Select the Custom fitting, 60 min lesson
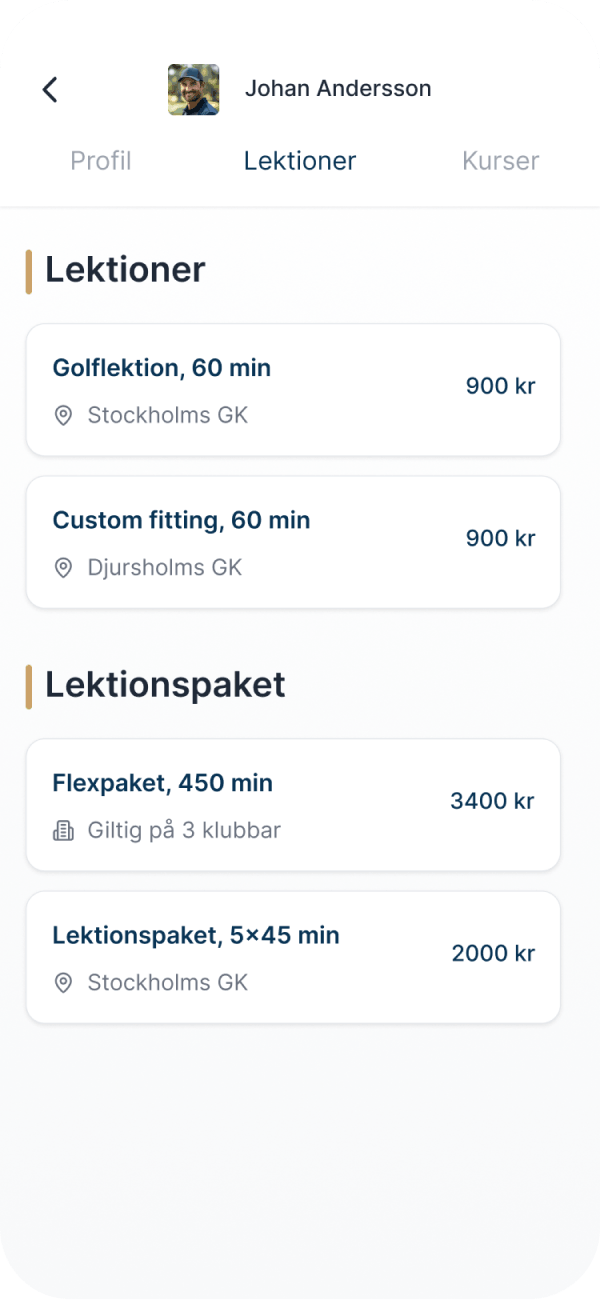Image resolution: width=600 pixels, height=1300 pixels. [293, 541]
